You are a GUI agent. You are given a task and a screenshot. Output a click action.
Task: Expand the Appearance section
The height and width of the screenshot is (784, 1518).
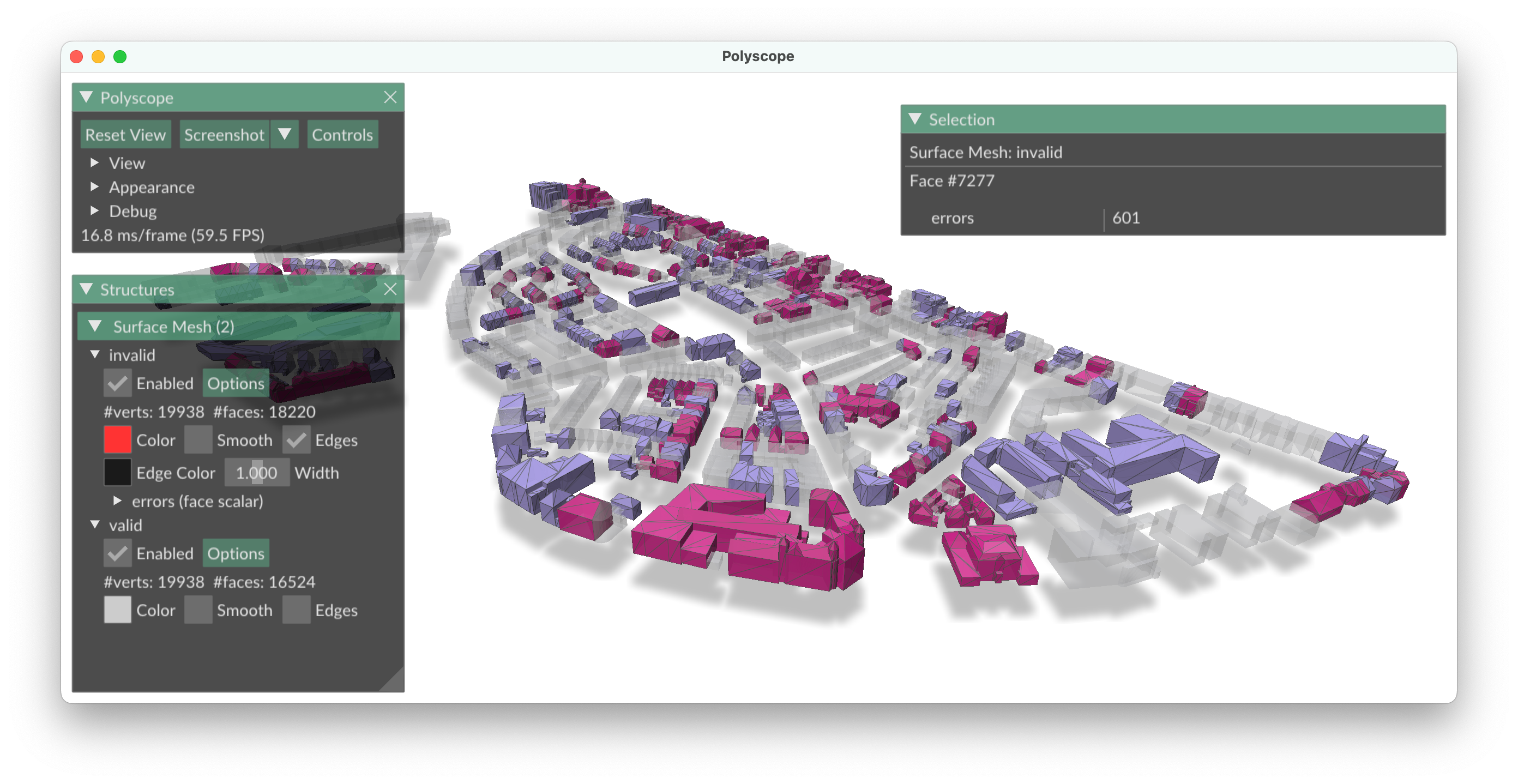coord(94,186)
